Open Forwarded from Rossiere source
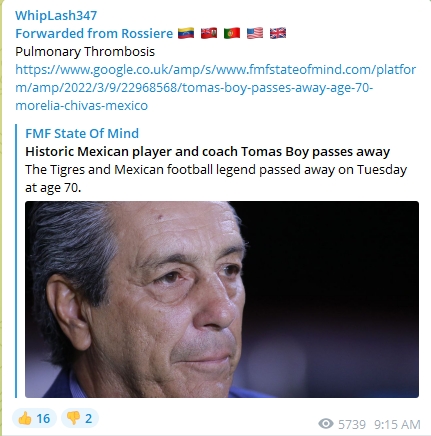431x436 pixels. coord(94,33)
